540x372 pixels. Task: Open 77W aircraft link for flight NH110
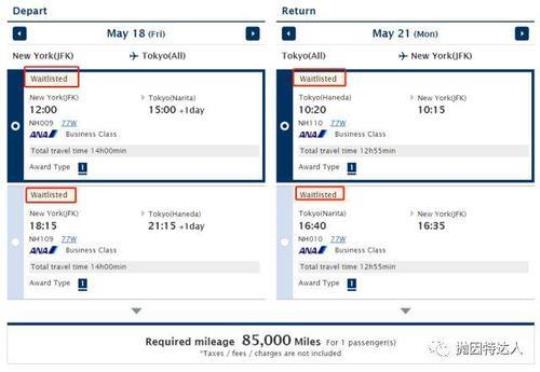pyautogui.click(x=338, y=123)
